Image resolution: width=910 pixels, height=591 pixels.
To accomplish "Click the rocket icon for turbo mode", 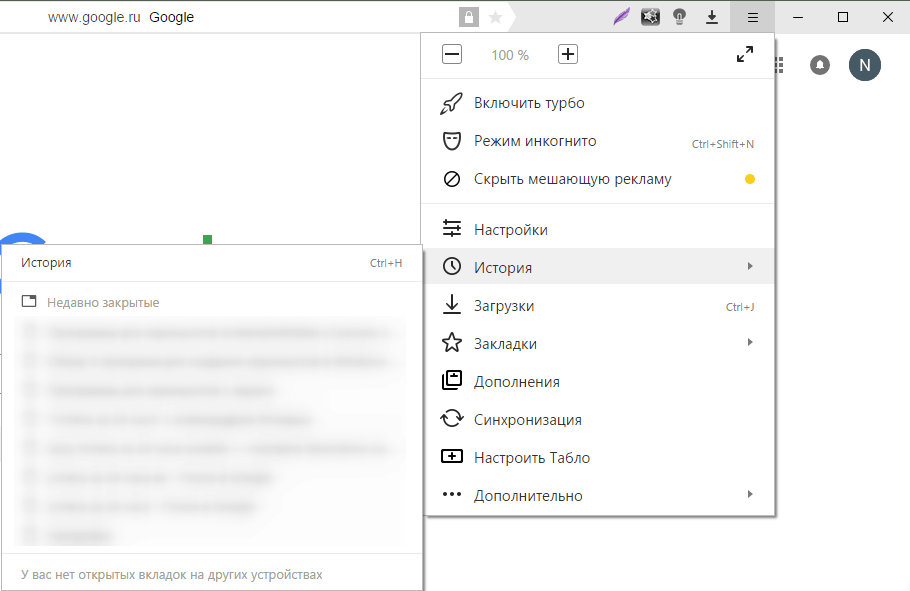I will (x=452, y=103).
